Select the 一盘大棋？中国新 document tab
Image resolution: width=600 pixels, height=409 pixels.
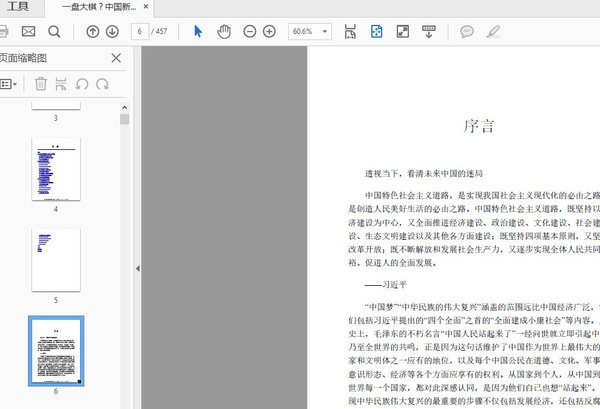[x=100, y=7]
